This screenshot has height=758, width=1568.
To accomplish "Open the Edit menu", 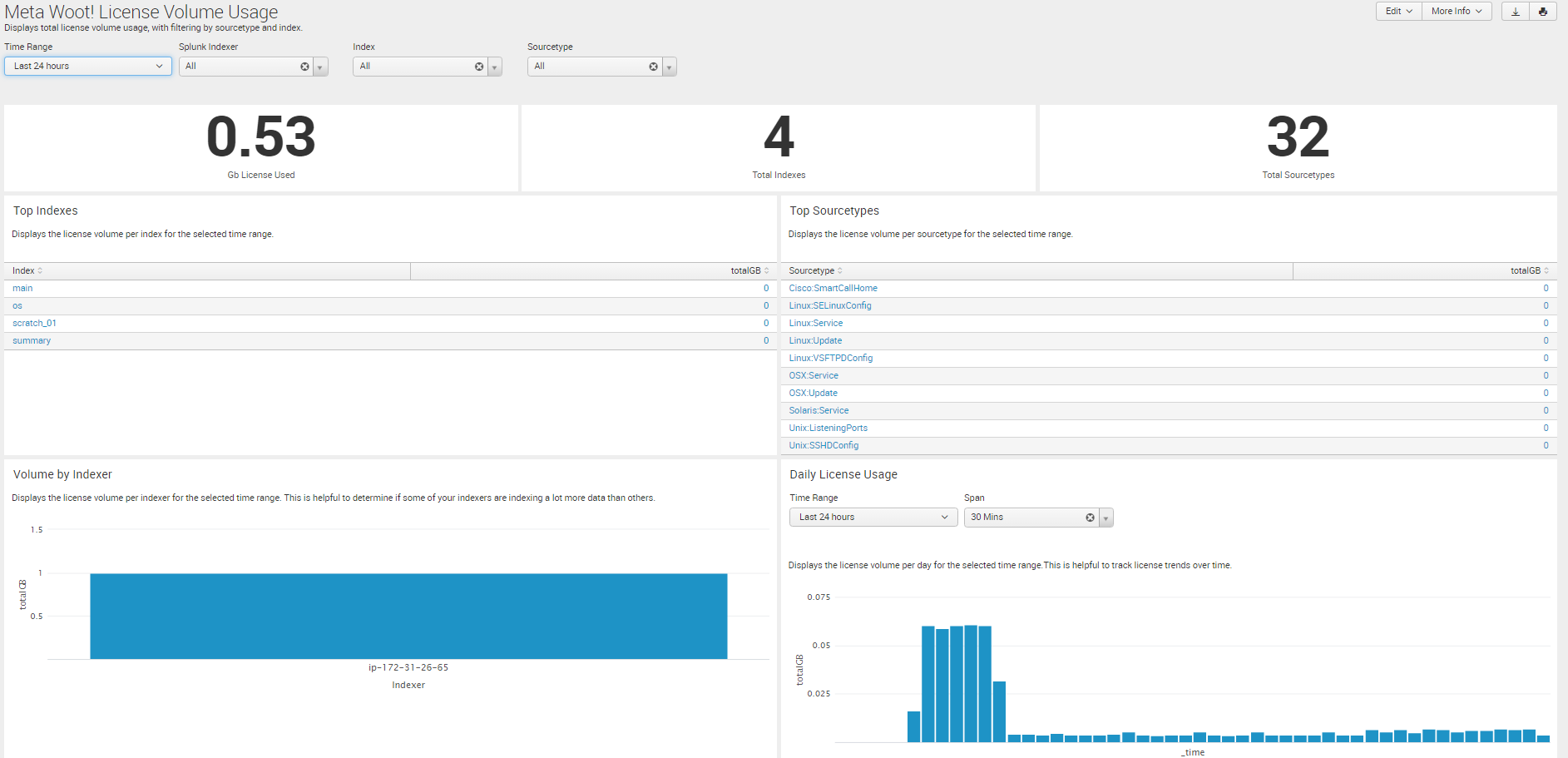I will point(1398,12).
